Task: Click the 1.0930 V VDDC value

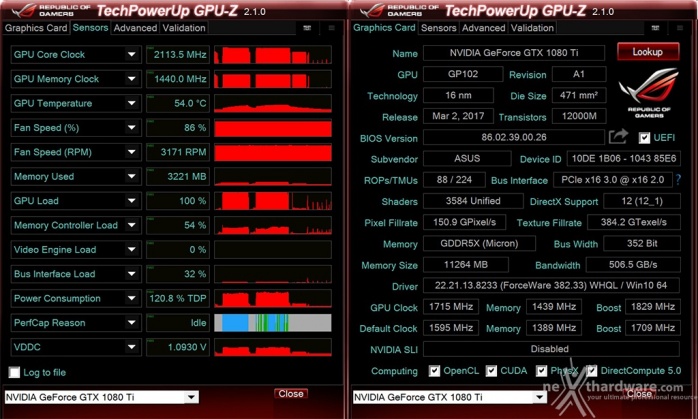Action: pos(178,347)
